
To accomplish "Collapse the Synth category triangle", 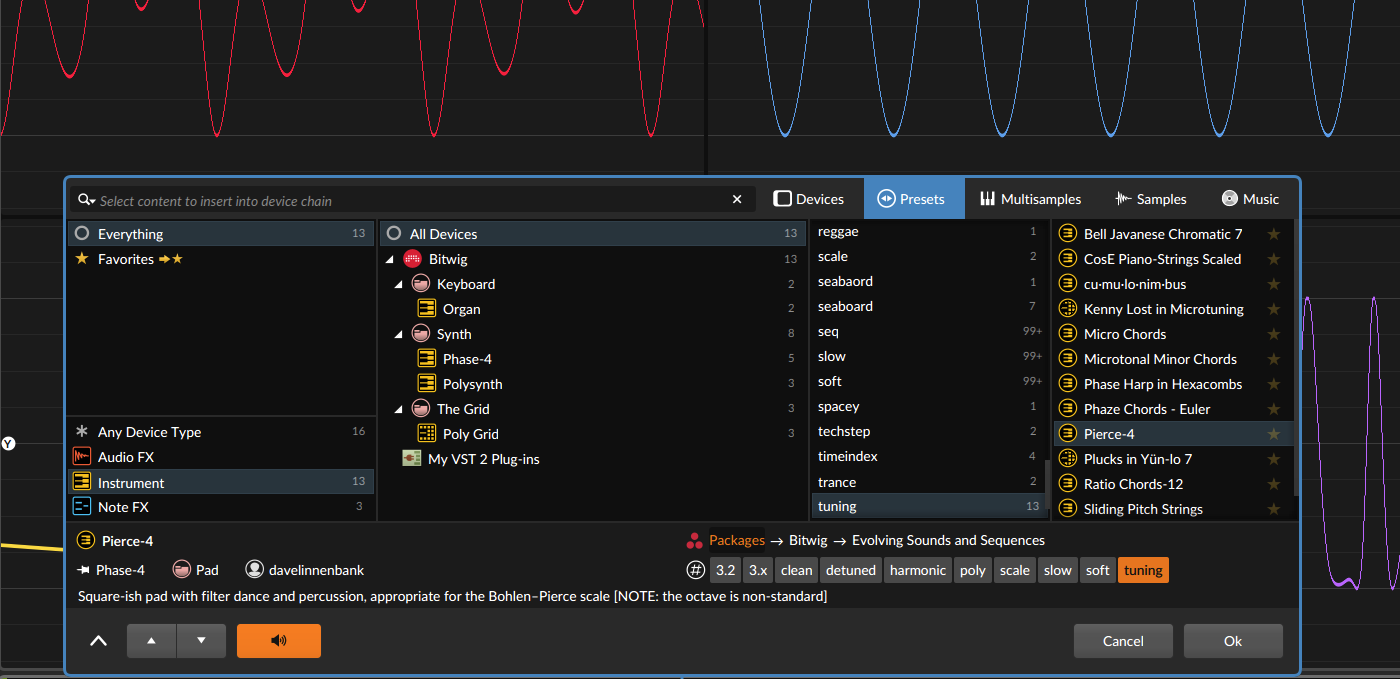I will click(x=398, y=334).
